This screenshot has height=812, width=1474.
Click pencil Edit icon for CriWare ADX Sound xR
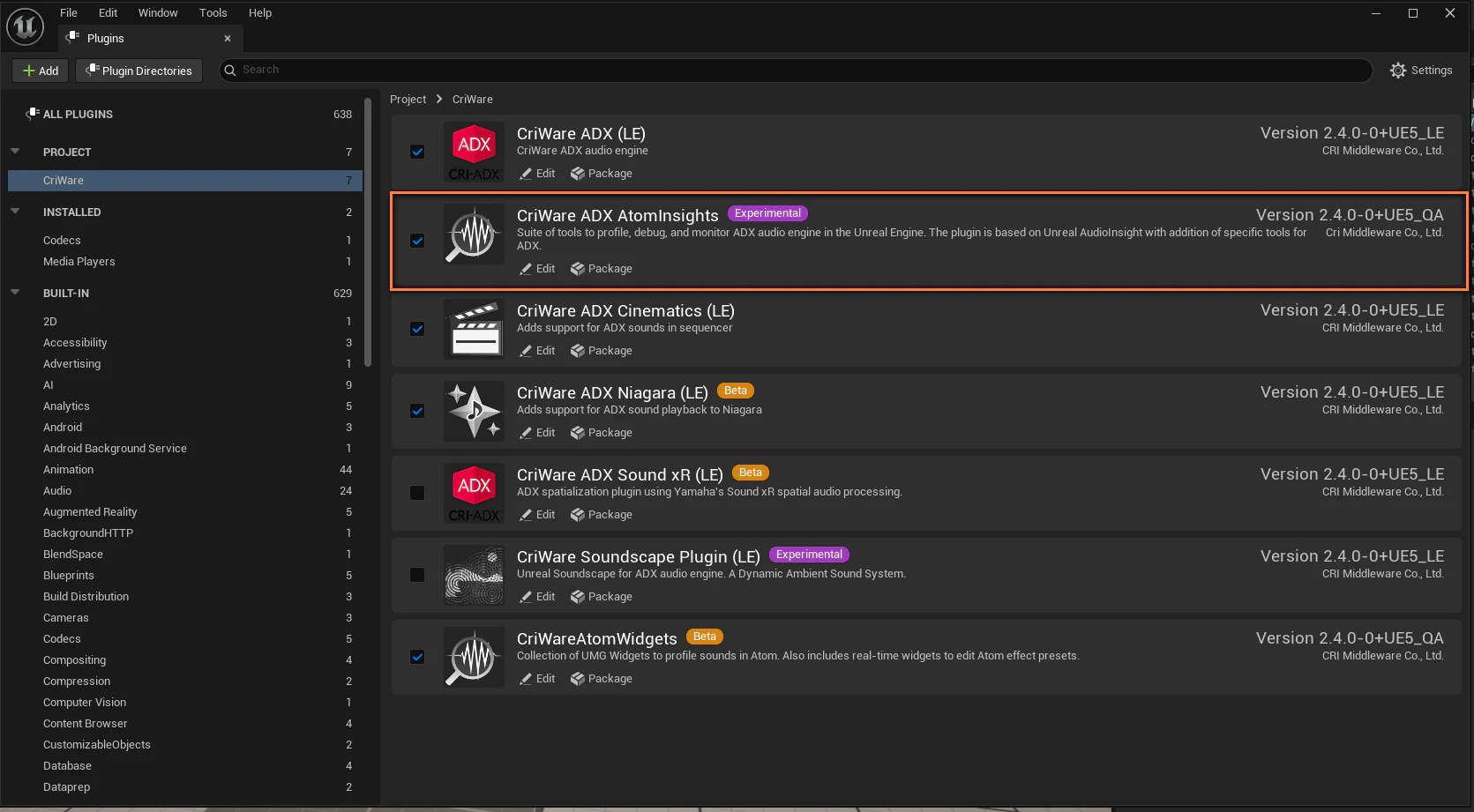pyautogui.click(x=526, y=515)
